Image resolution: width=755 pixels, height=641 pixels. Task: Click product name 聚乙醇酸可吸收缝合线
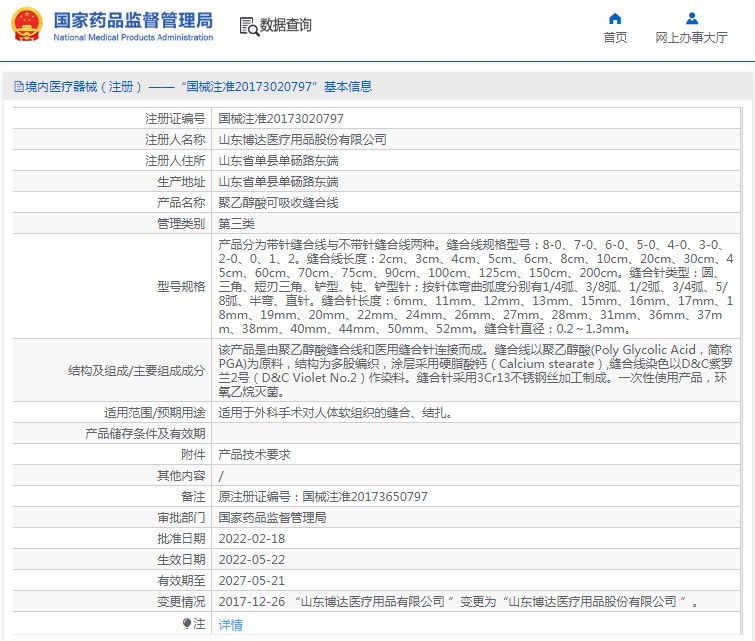[x=278, y=202]
